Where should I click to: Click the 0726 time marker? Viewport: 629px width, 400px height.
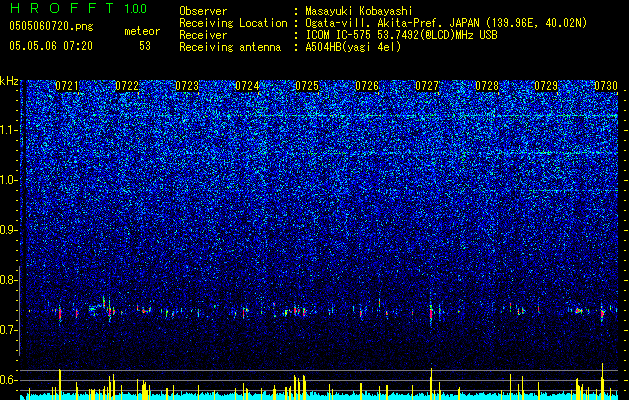(x=367, y=86)
